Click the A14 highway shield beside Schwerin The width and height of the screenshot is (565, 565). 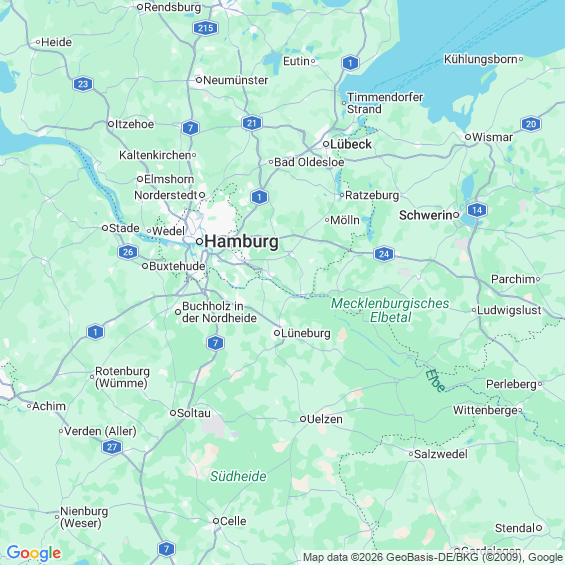point(477,210)
